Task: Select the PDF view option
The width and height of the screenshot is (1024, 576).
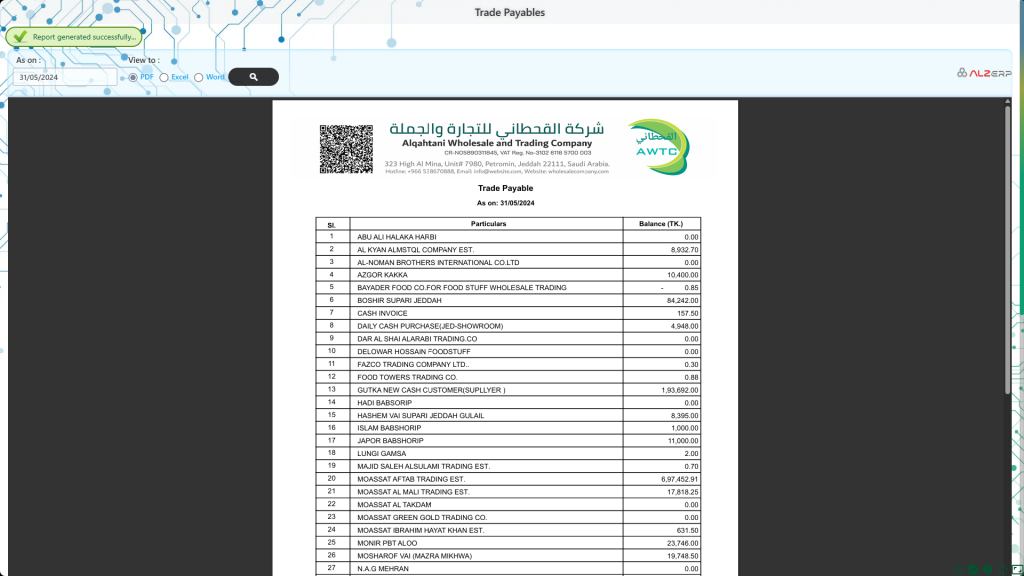Action: pyautogui.click(x=133, y=77)
